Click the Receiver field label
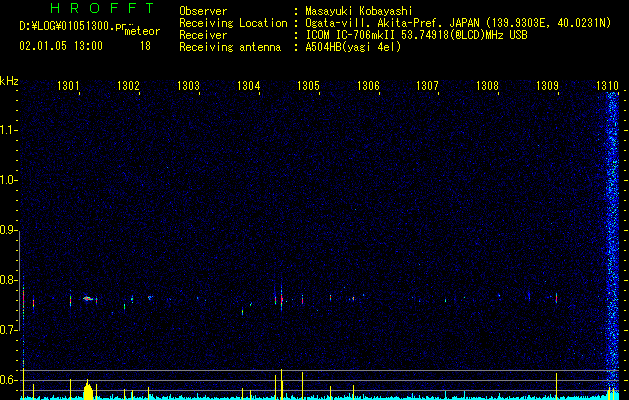Viewport: 629px width, 400px height. (203, 35)
